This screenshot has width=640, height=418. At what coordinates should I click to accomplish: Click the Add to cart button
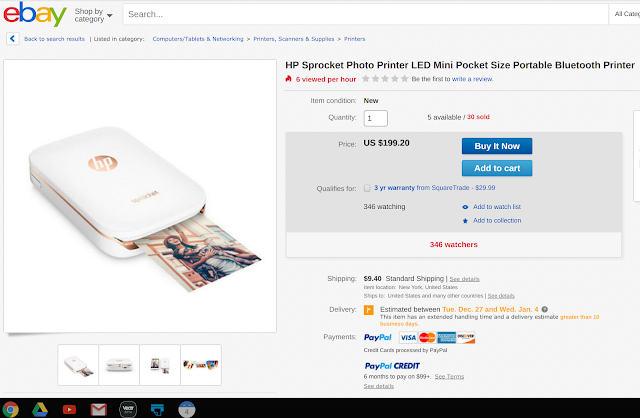tap(497, 168)
